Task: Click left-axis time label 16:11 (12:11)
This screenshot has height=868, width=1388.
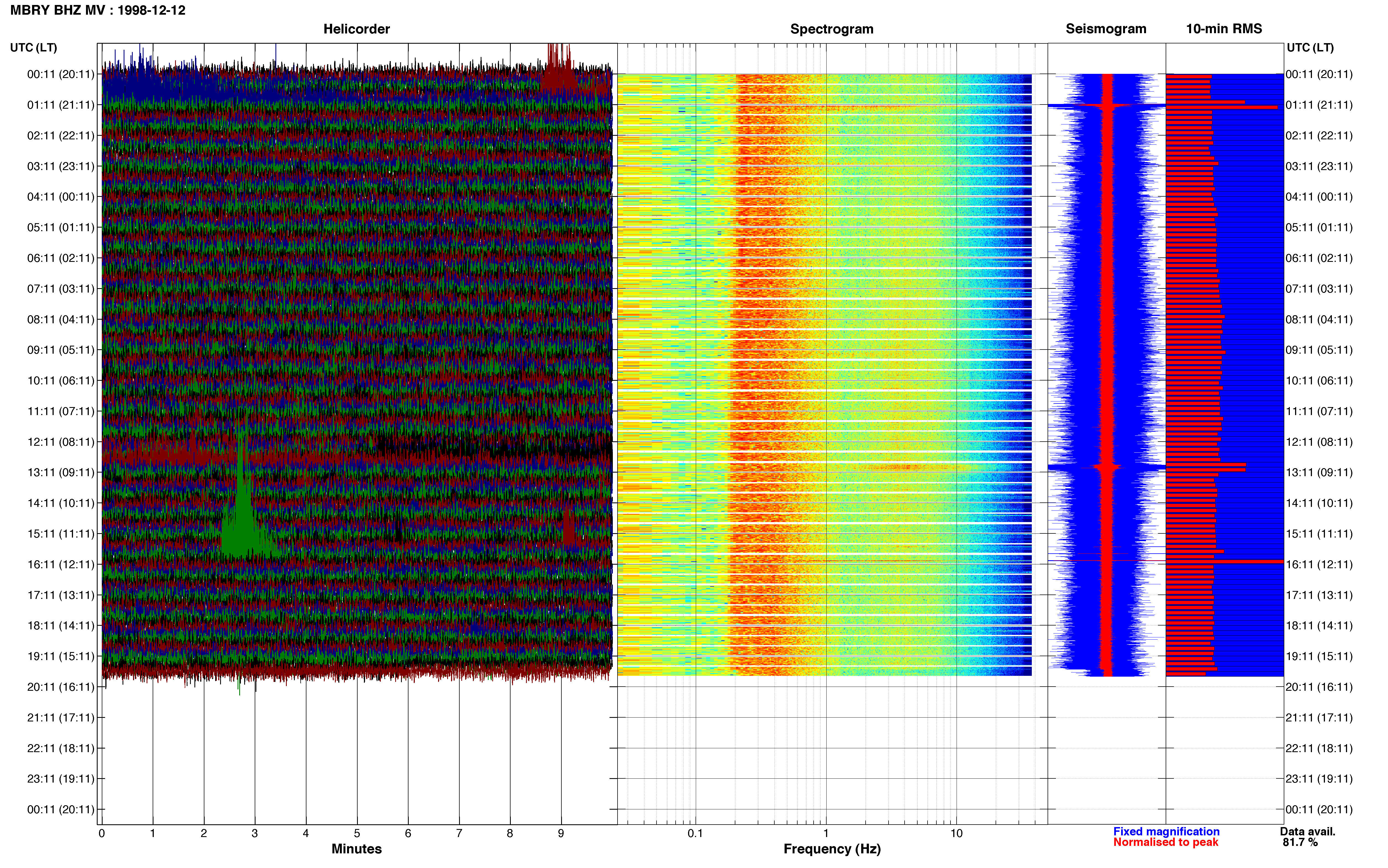Action: click(x=61, y=564)
